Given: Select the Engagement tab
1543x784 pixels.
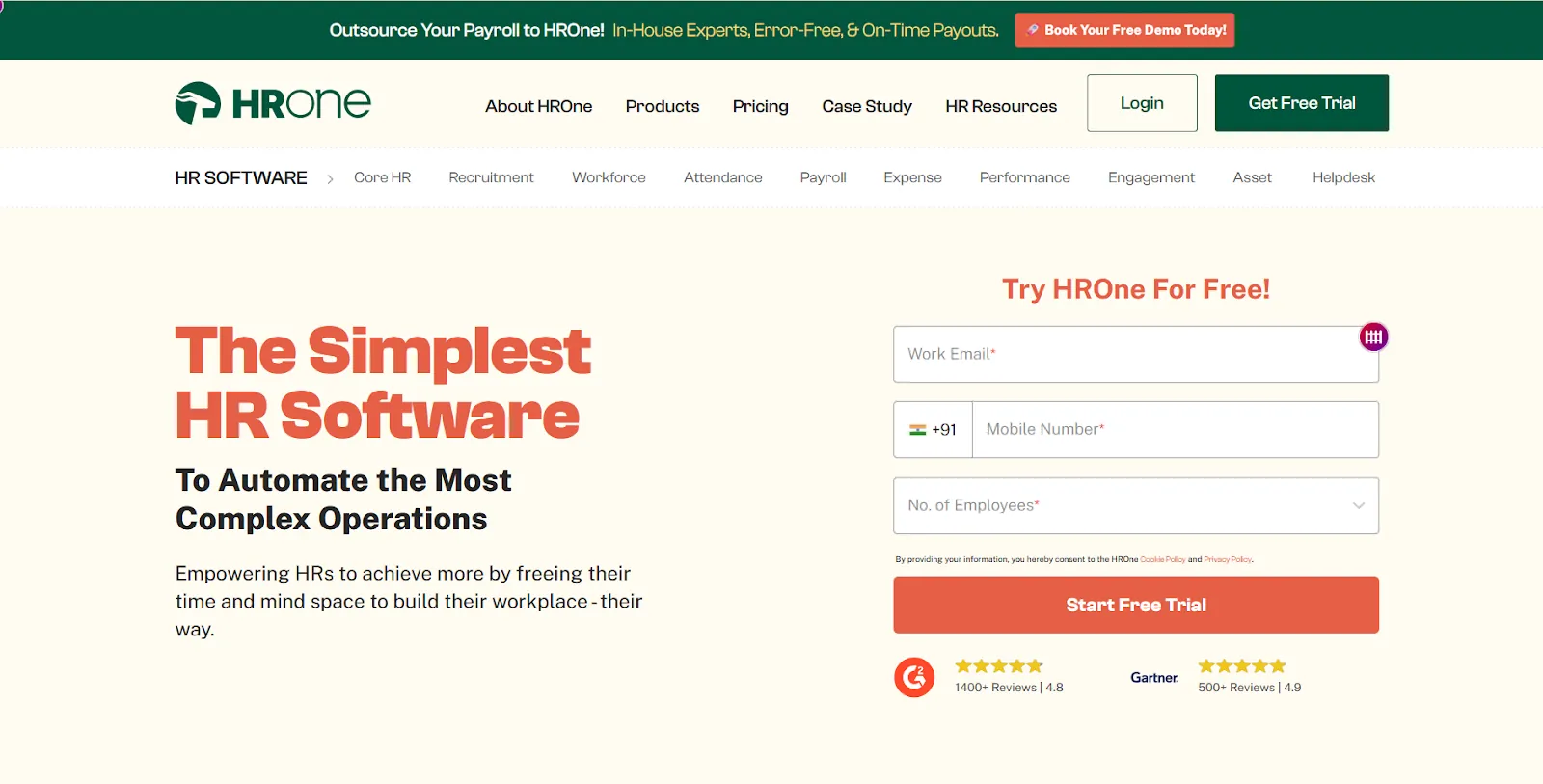Looking at the screenshot, I should tap(1151, 177).
